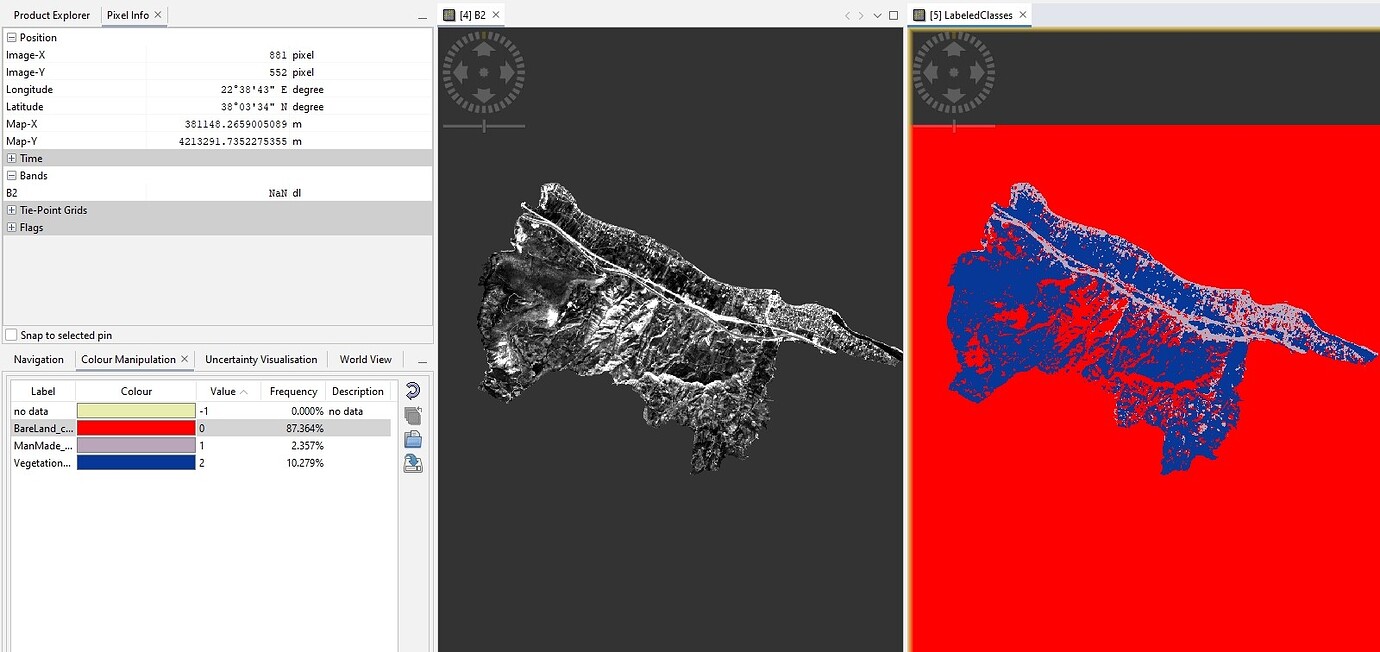Pan right in the B2 view
The width and height of the screenshot is (1380, 652).
pos(508,72)
